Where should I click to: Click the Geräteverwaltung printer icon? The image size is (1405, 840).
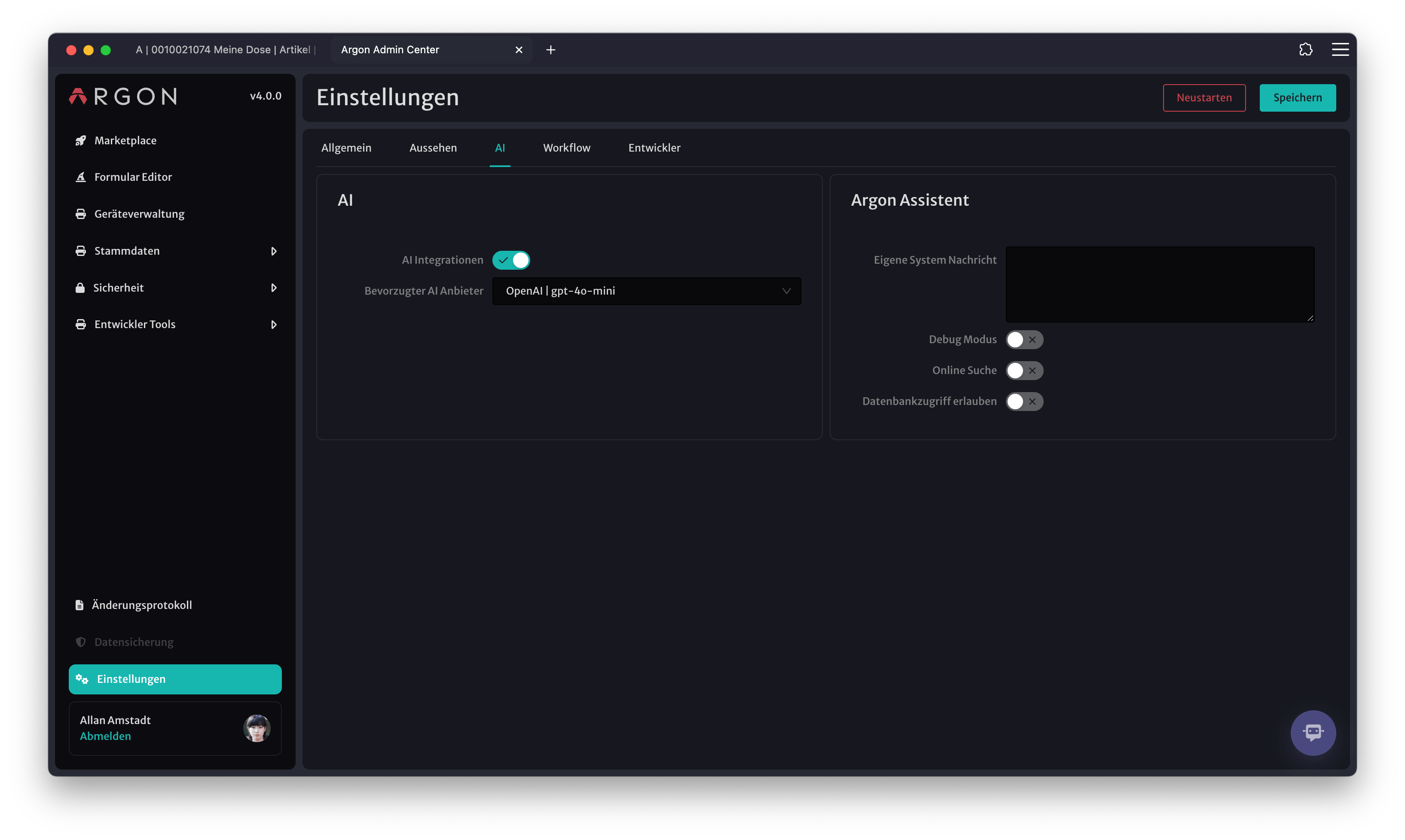81,214
